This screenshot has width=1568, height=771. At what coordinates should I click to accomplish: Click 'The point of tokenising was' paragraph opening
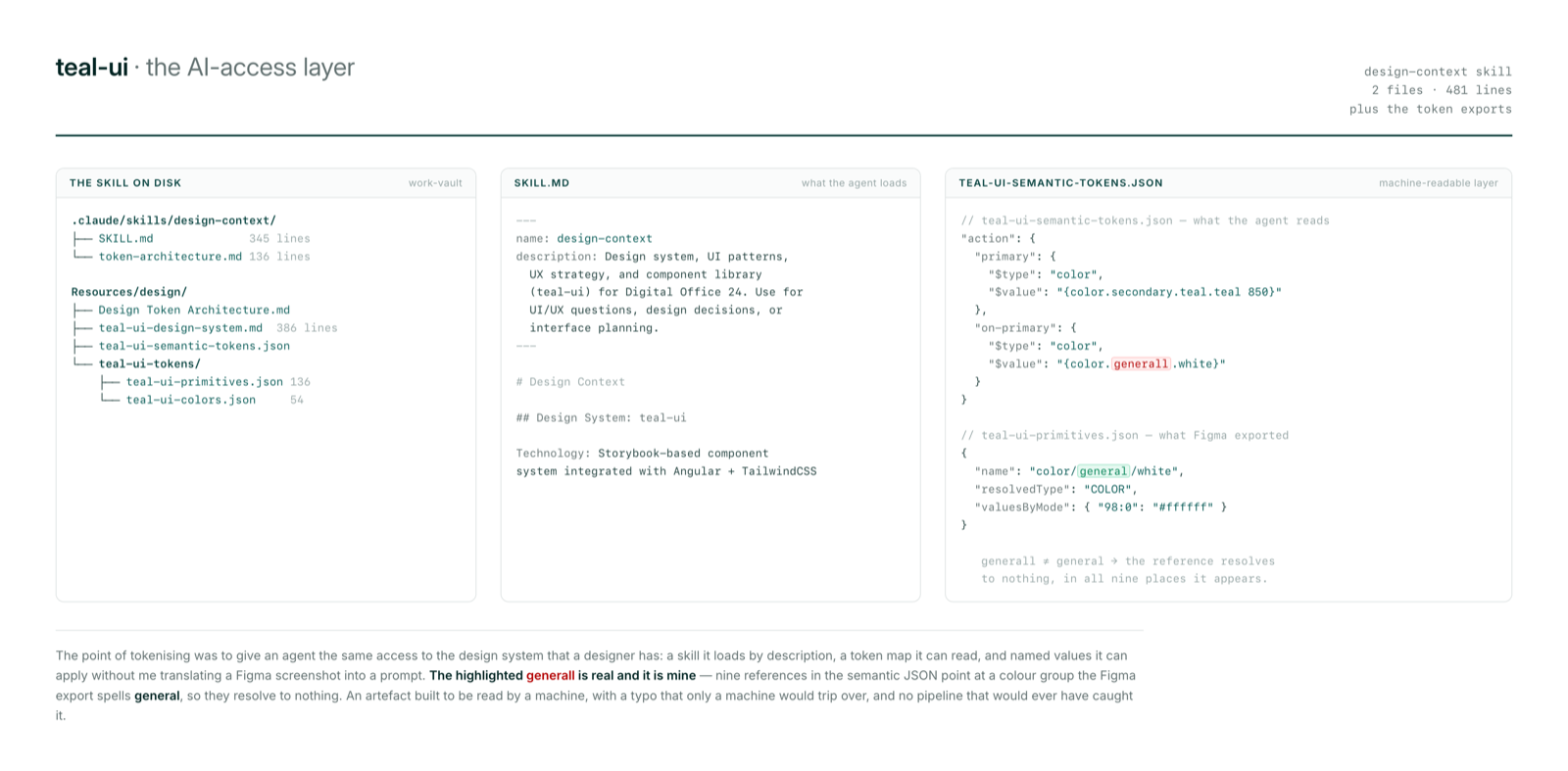[x=133, y=656]
